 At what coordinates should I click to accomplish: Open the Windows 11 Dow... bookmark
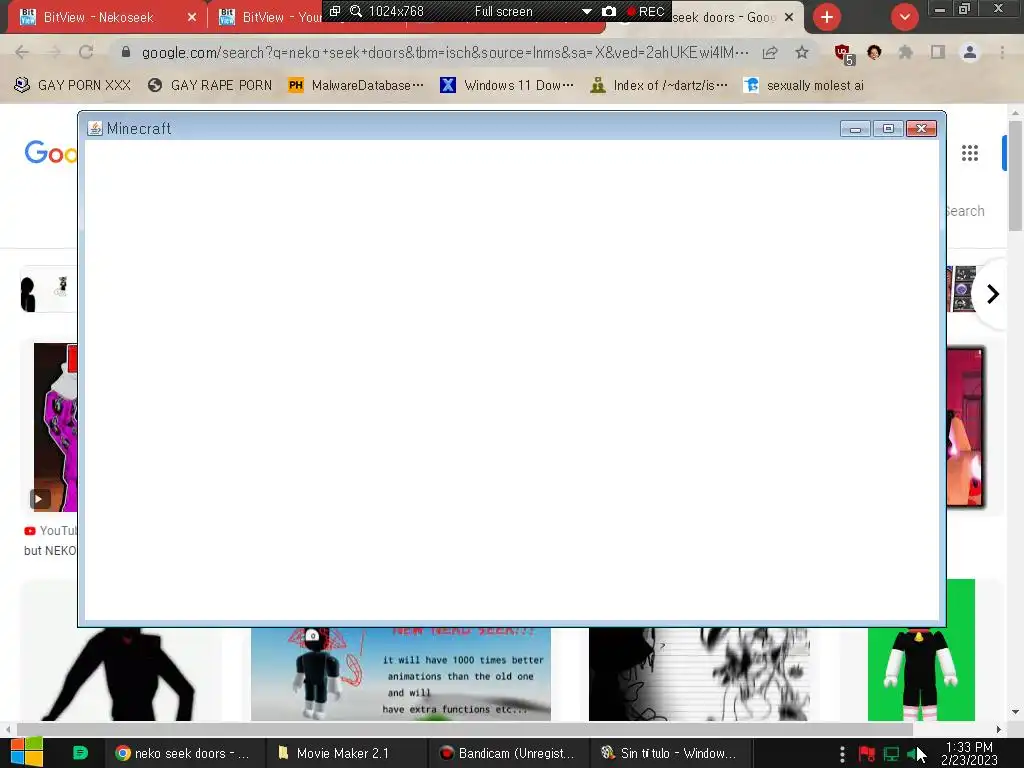[507, 85]
